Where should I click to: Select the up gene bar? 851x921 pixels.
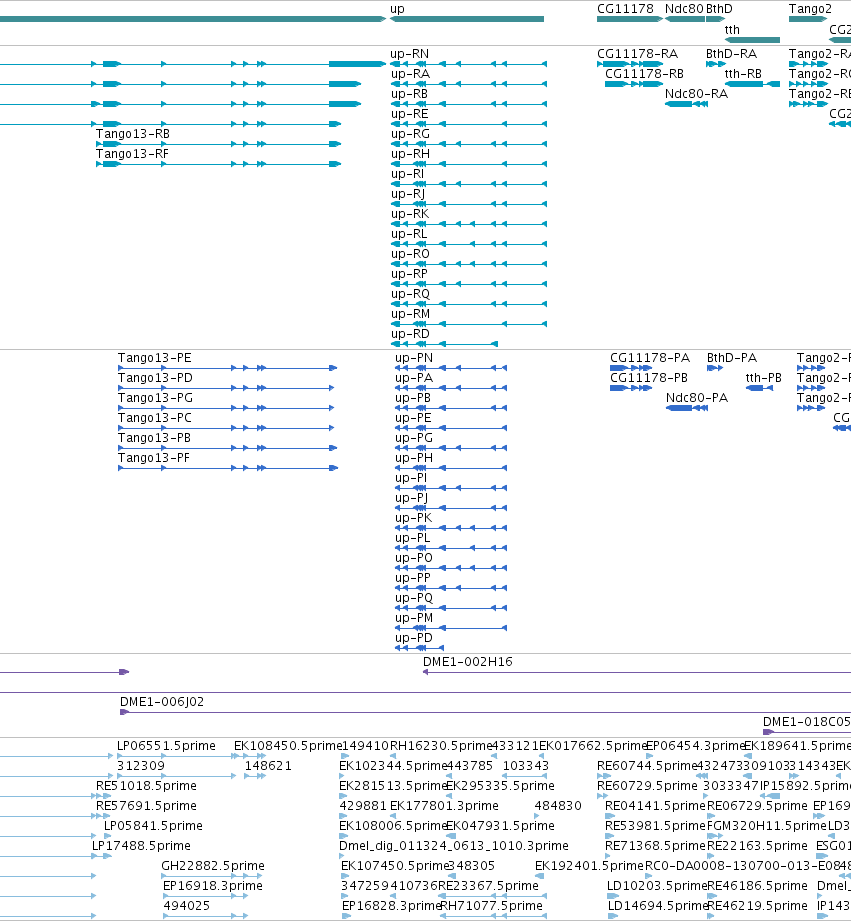467,19
